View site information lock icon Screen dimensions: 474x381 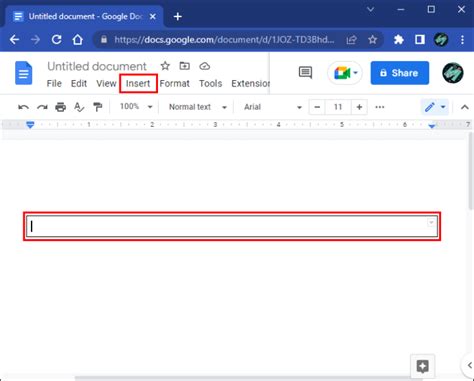104,40
